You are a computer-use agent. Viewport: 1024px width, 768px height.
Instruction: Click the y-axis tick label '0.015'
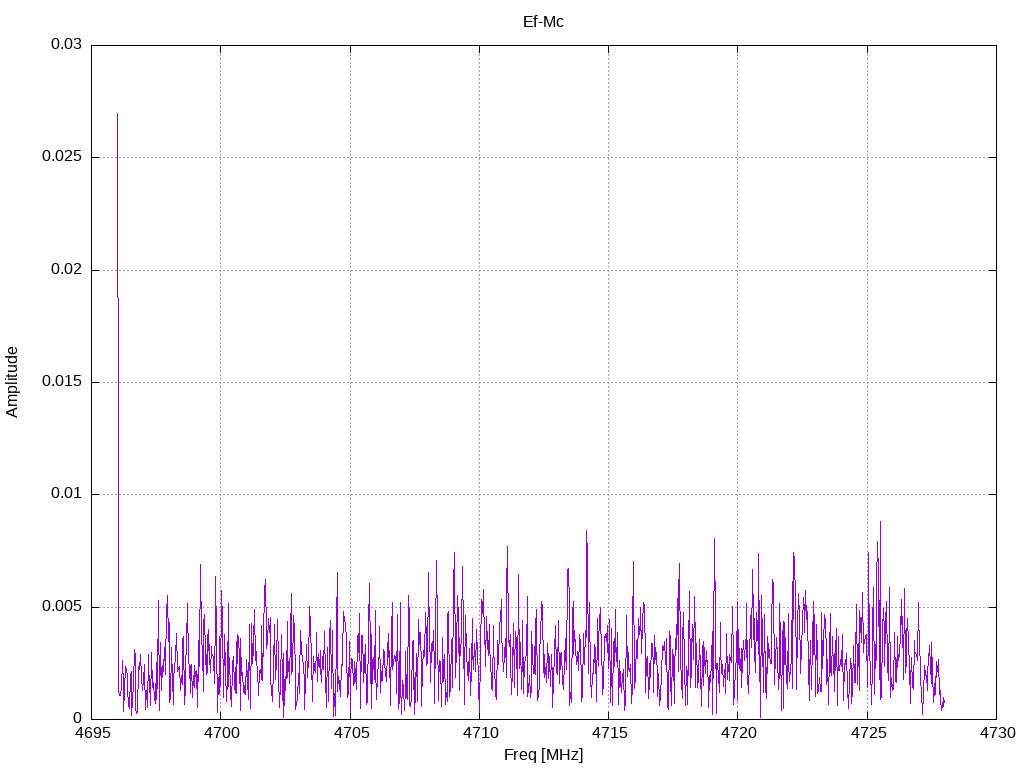tap(62, 381)
